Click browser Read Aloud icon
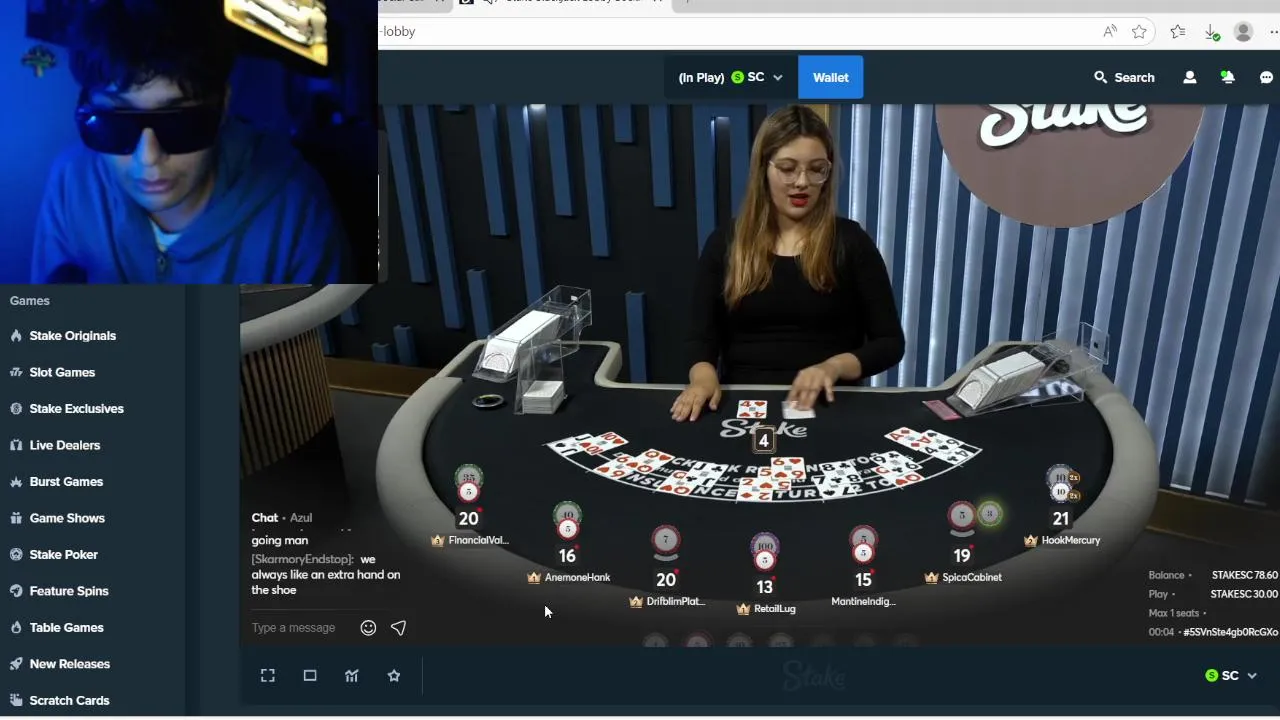Image resolution: width=1280 pixels, height=720 pixels. tap(1110, 32)
